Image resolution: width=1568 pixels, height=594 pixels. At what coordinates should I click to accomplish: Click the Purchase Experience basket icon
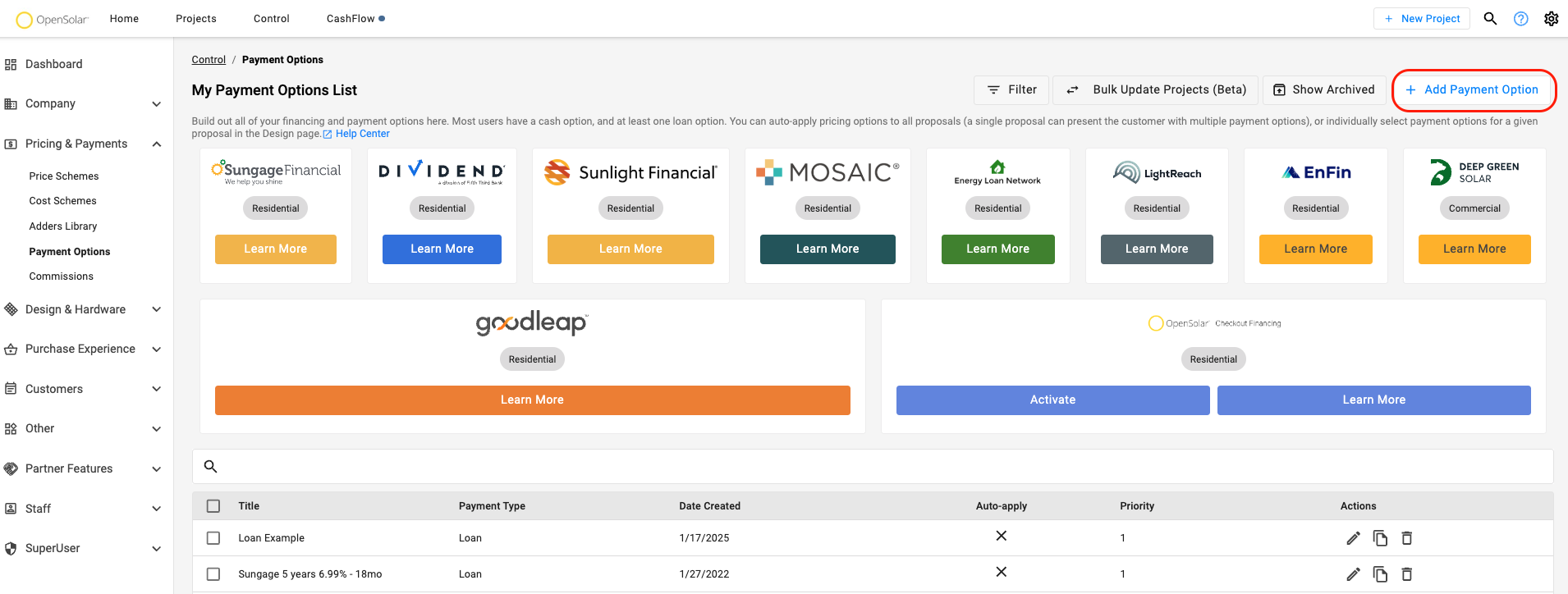[x=11, y=349]
